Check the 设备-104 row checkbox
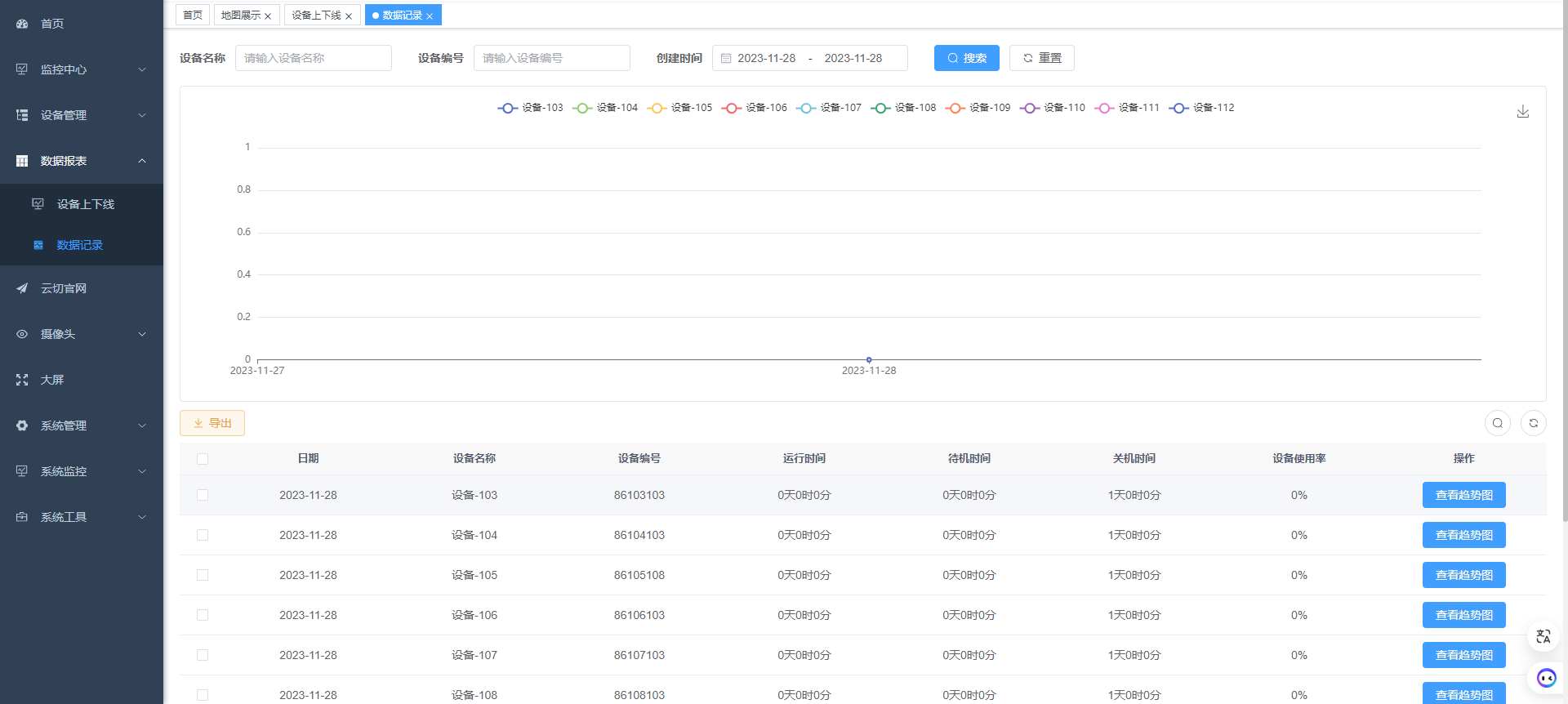 (x=203, y=535)
